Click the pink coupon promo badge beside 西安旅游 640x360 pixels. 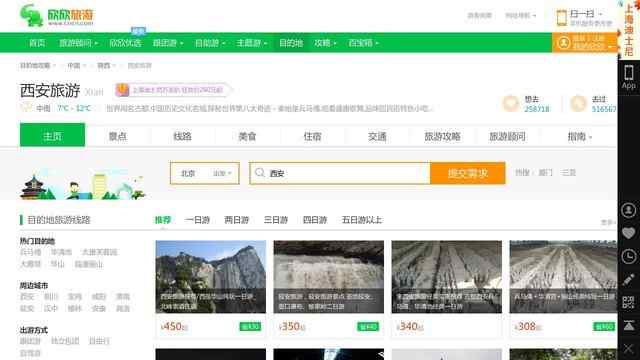[x=173, y=90]
